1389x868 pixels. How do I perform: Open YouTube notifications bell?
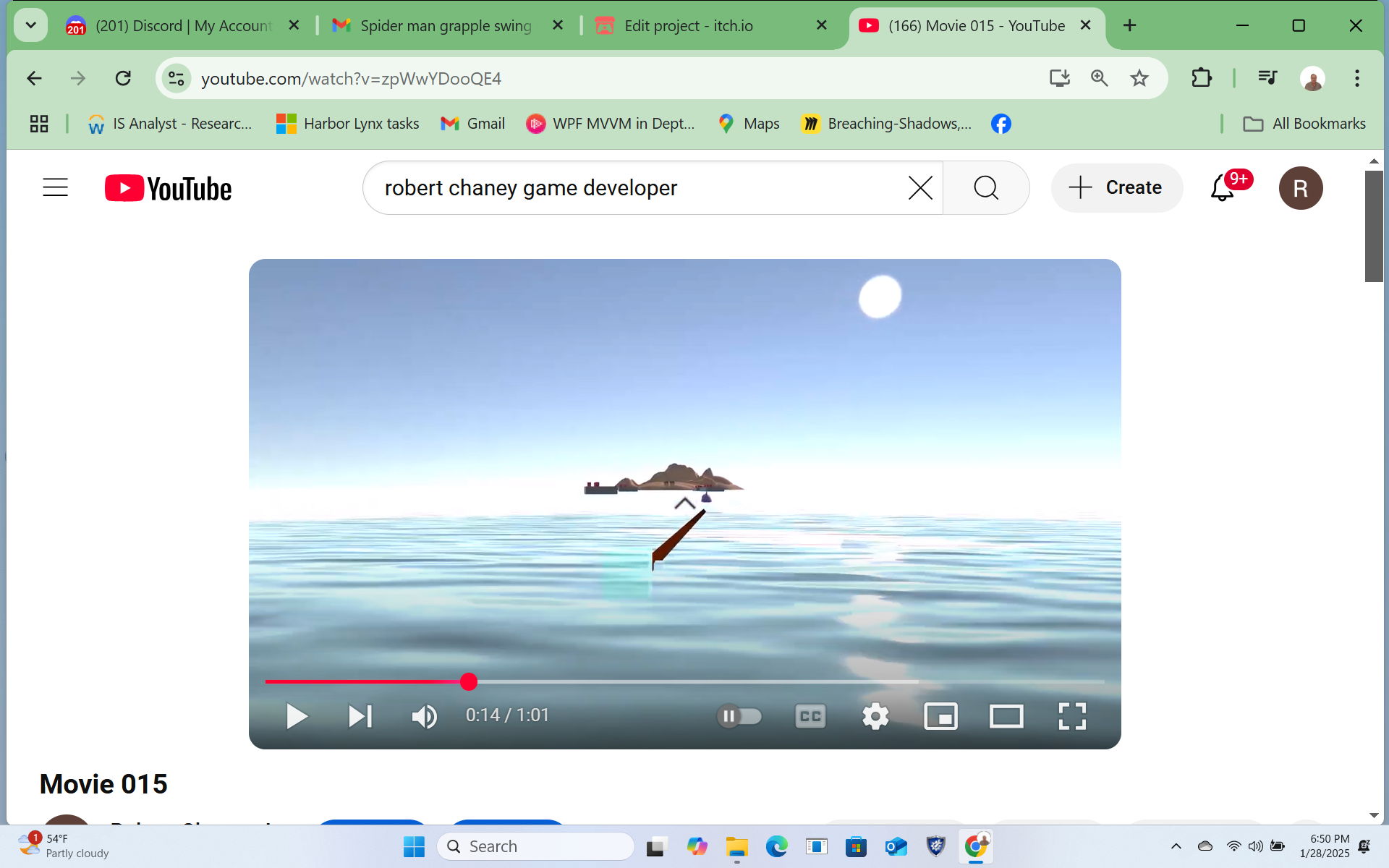coord(1222,188)
